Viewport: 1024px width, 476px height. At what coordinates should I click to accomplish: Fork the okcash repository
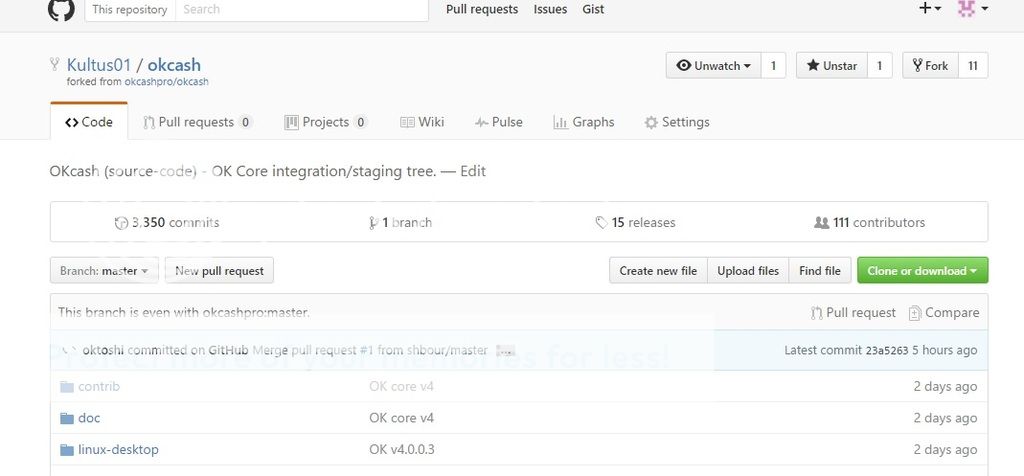(x=929, y=66)
